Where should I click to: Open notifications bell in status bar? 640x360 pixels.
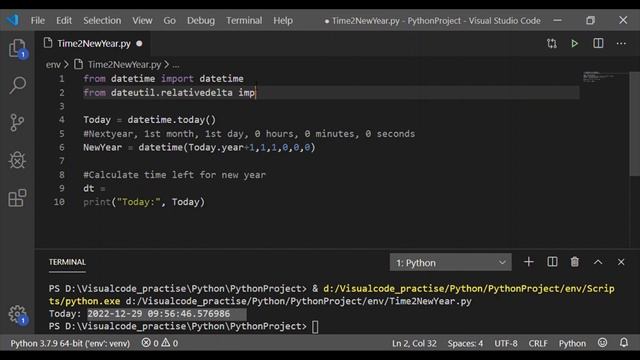(x=624, y=343)
